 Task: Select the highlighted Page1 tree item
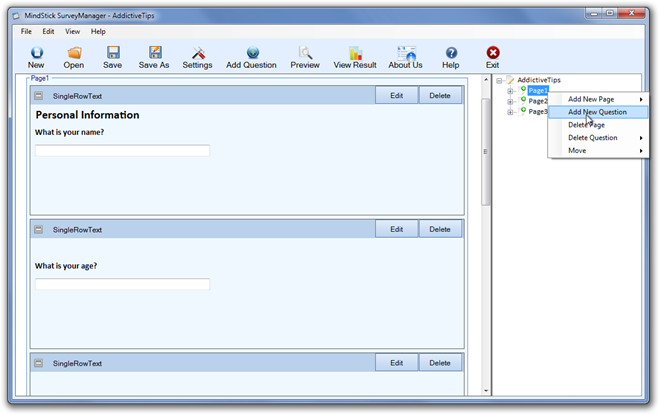(538, 90)
